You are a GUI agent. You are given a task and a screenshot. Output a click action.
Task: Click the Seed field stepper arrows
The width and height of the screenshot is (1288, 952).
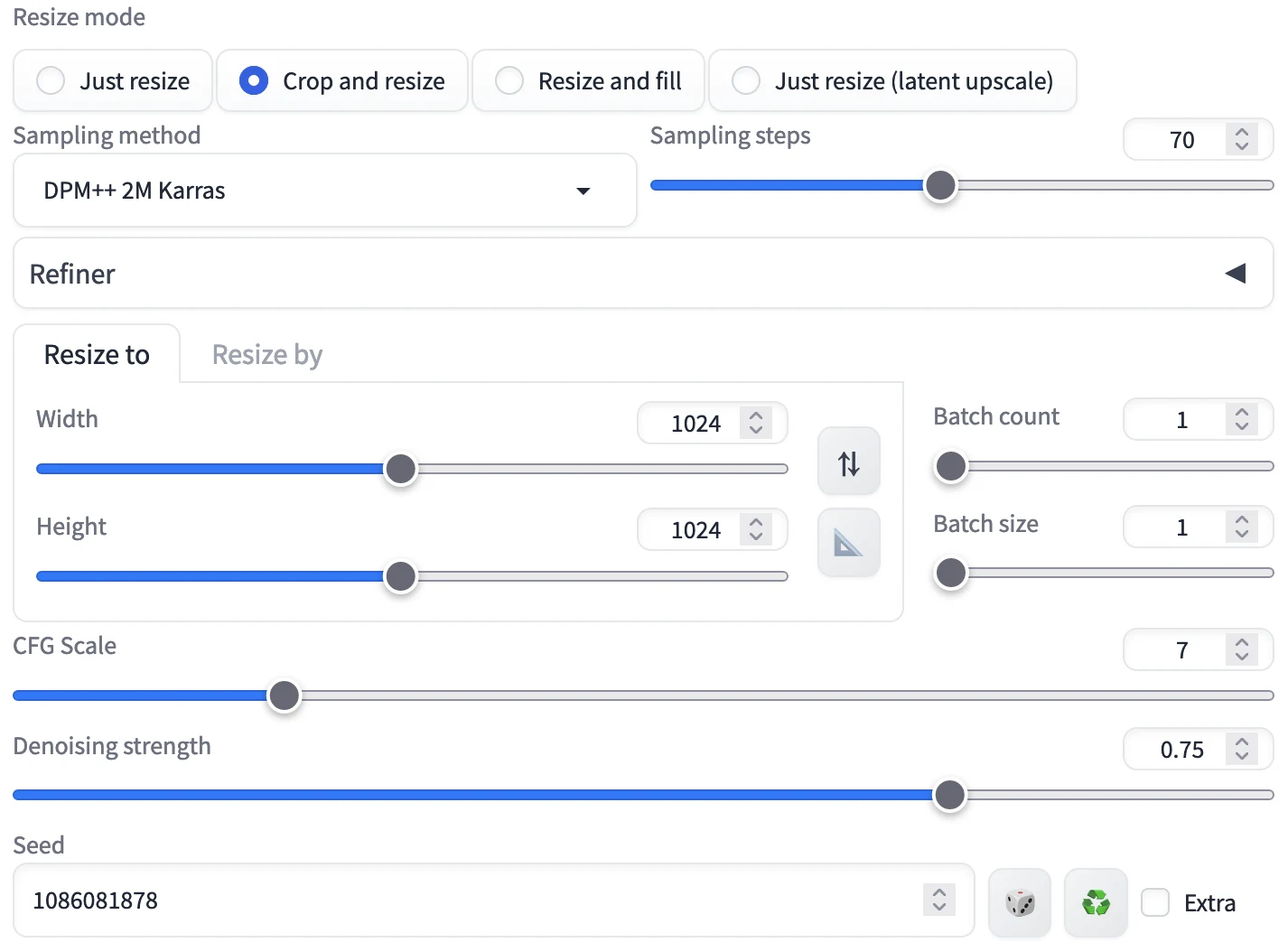point(939,900)
